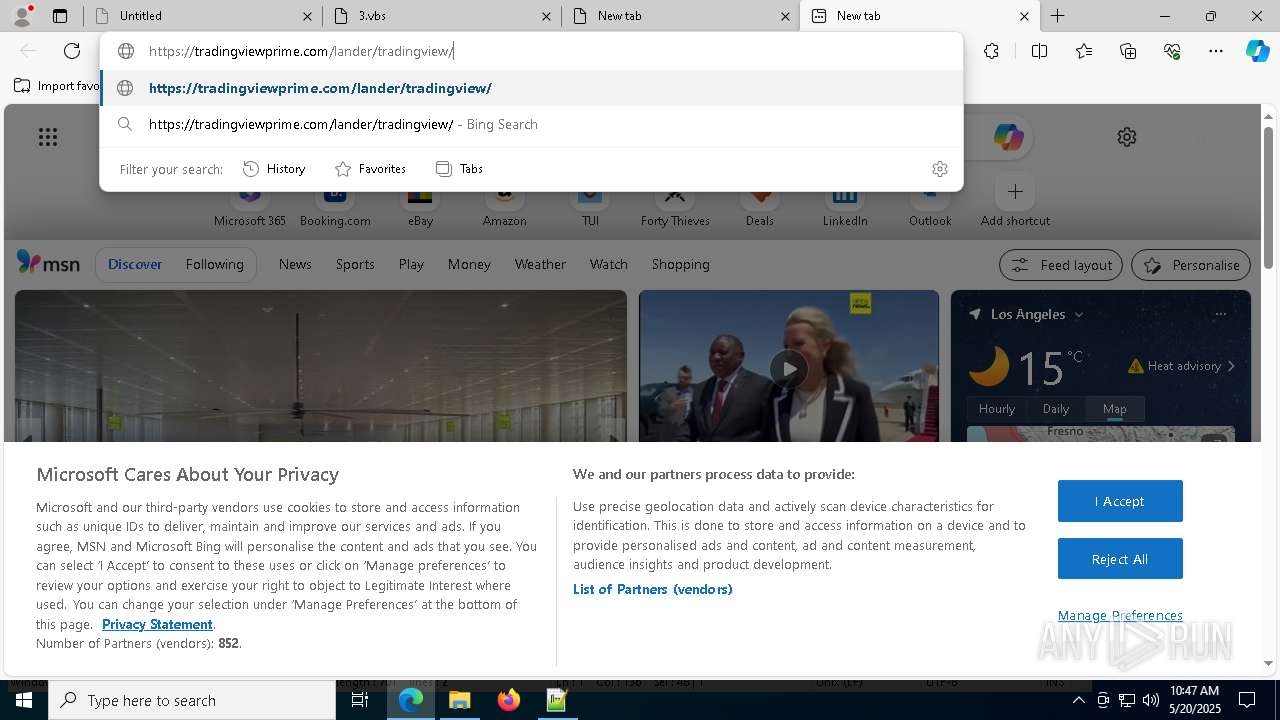1280x720 pixels.
Task: Open File Explorer from taskbar
Action: (459, 700)
